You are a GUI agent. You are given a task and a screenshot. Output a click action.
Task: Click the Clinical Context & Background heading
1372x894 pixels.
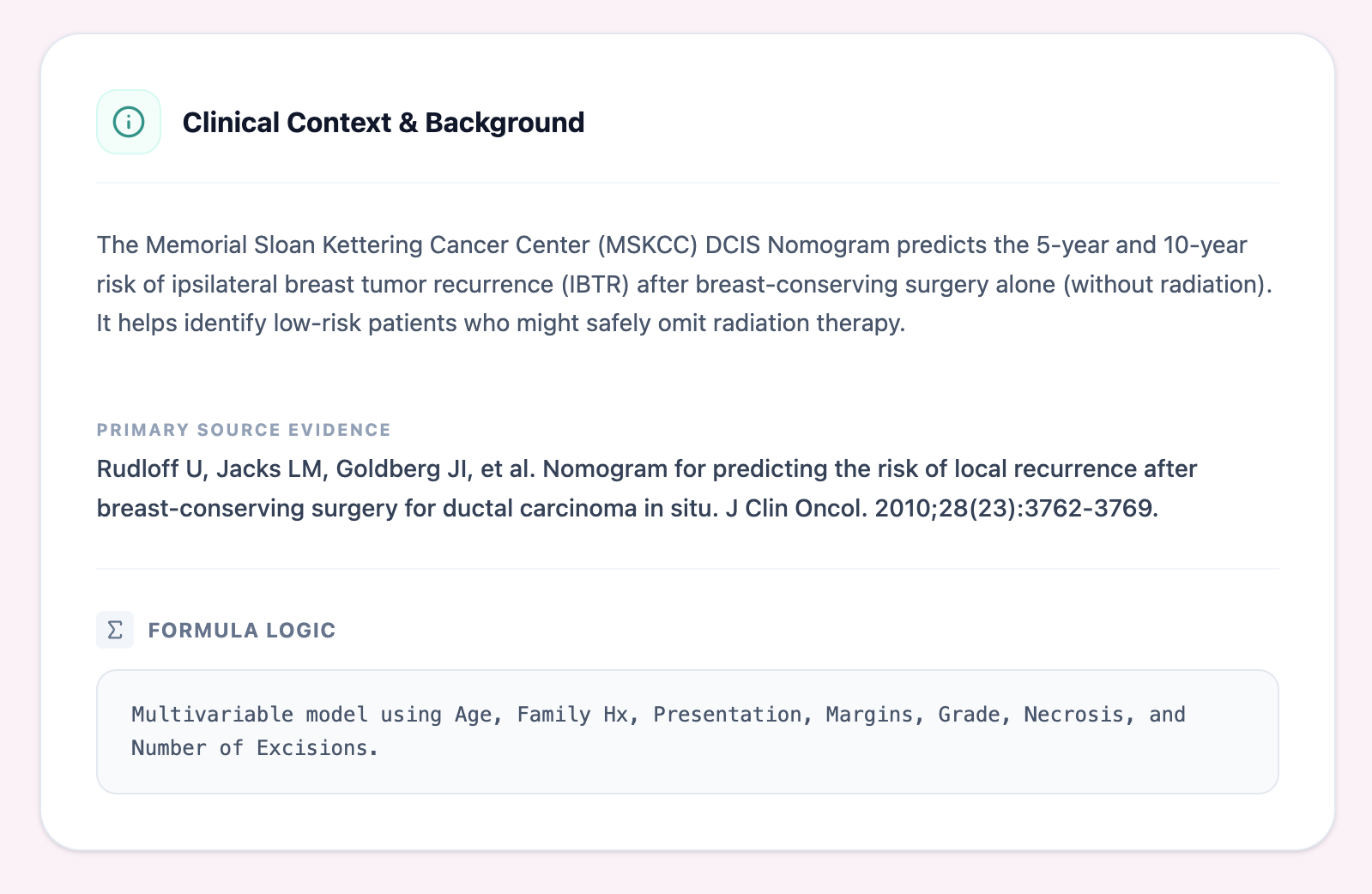point(383,122)
